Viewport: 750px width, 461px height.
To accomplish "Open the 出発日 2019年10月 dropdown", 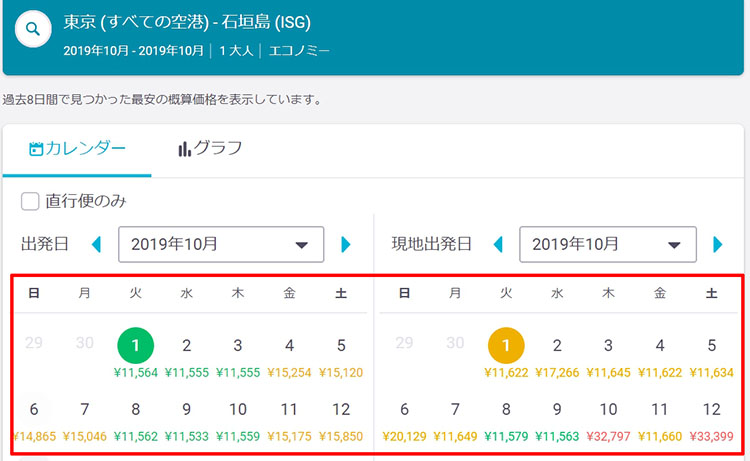I will 221,244.
